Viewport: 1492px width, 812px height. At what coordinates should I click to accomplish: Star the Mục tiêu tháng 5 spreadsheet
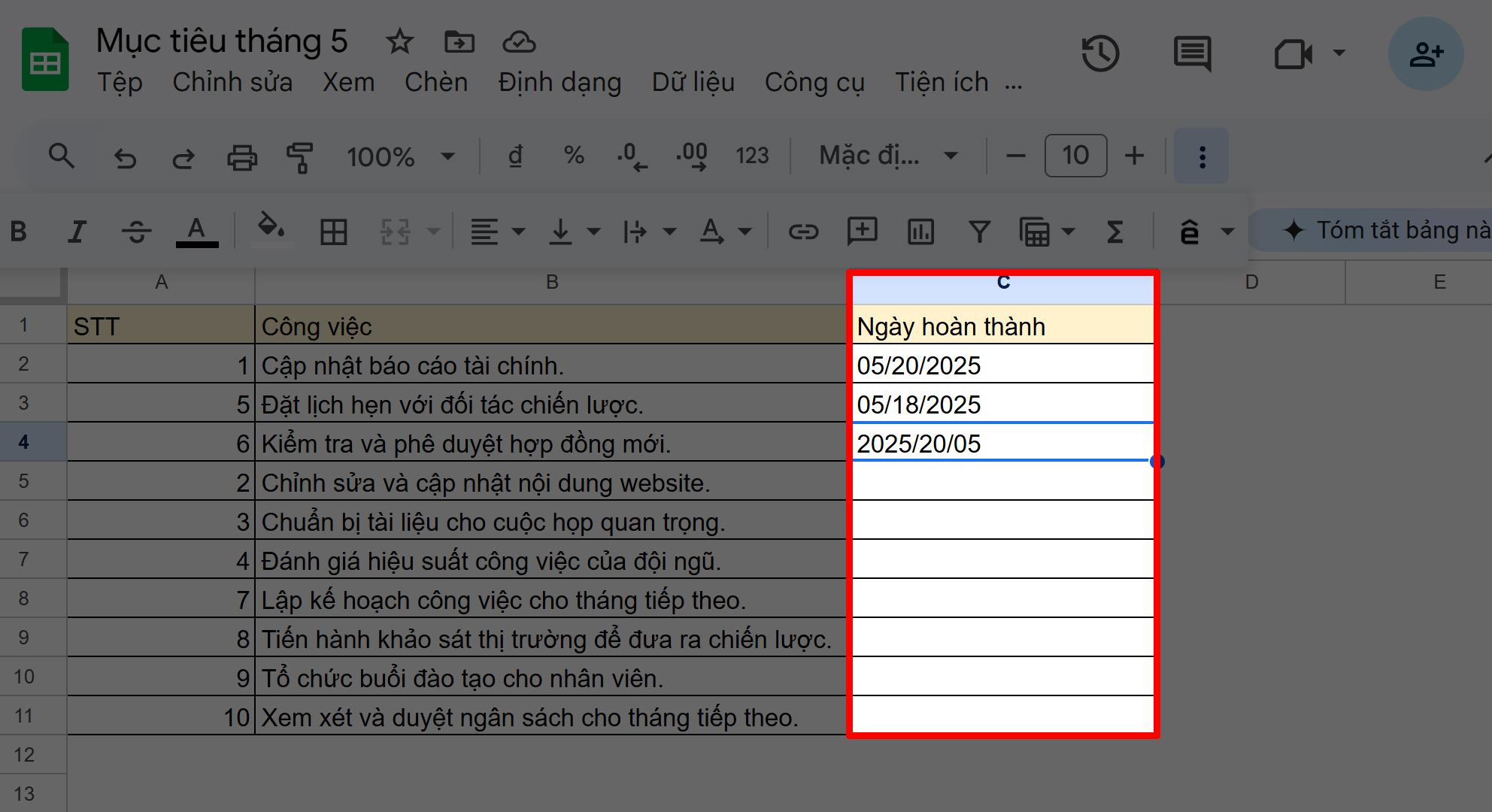coord(399,42)
